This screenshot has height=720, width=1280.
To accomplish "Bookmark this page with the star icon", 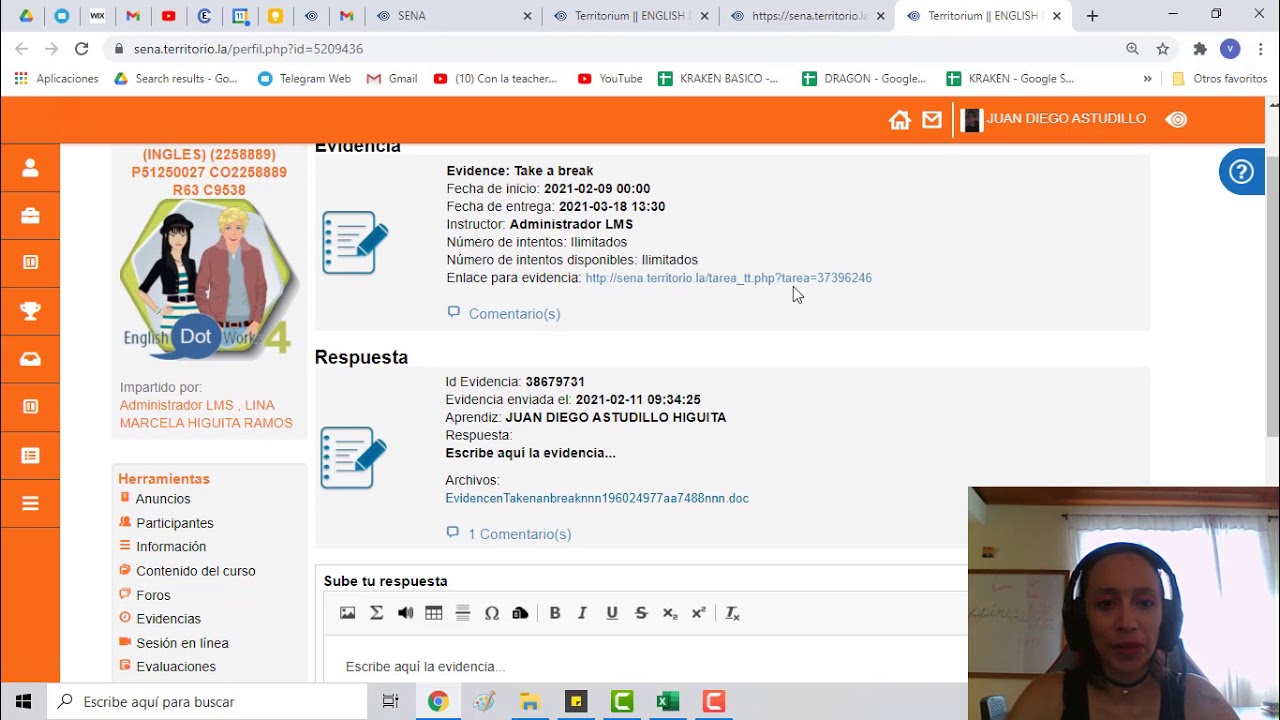I will click(x=1163, y=49).
